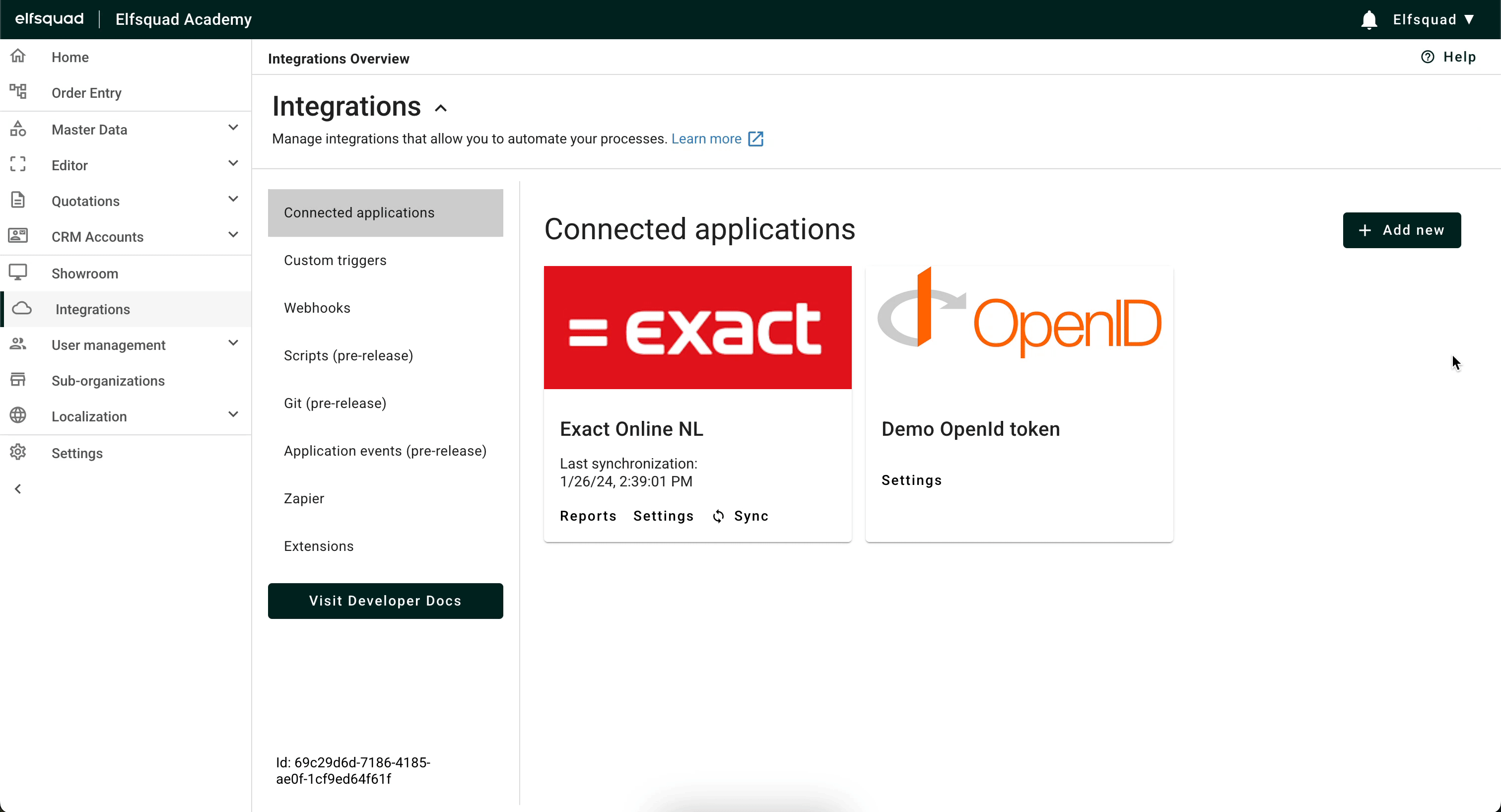Screen dimensions: 1501x812
Task: Click the Home icon in sidebar
Action: point(18,56)
